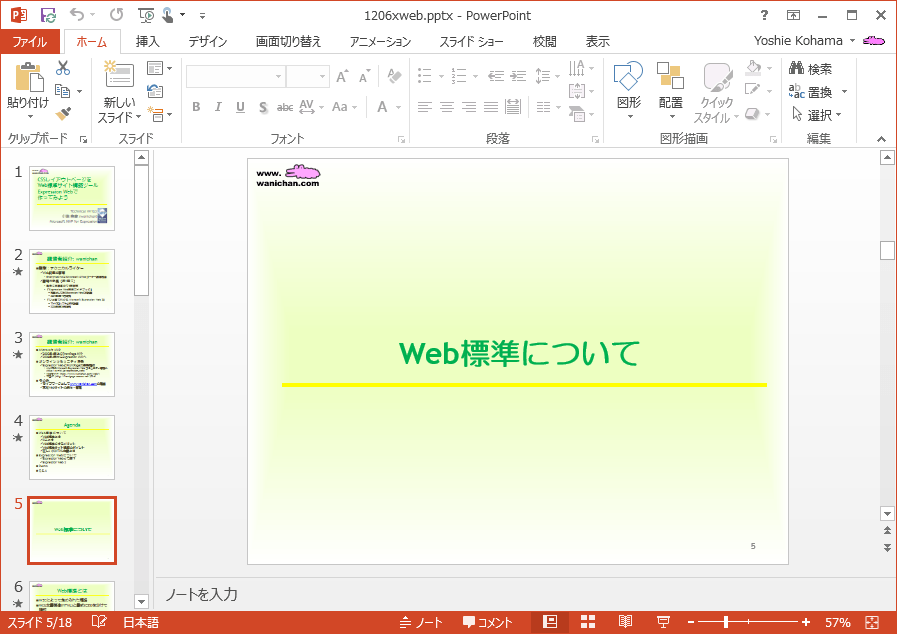Click the New Slide icon

119,74
